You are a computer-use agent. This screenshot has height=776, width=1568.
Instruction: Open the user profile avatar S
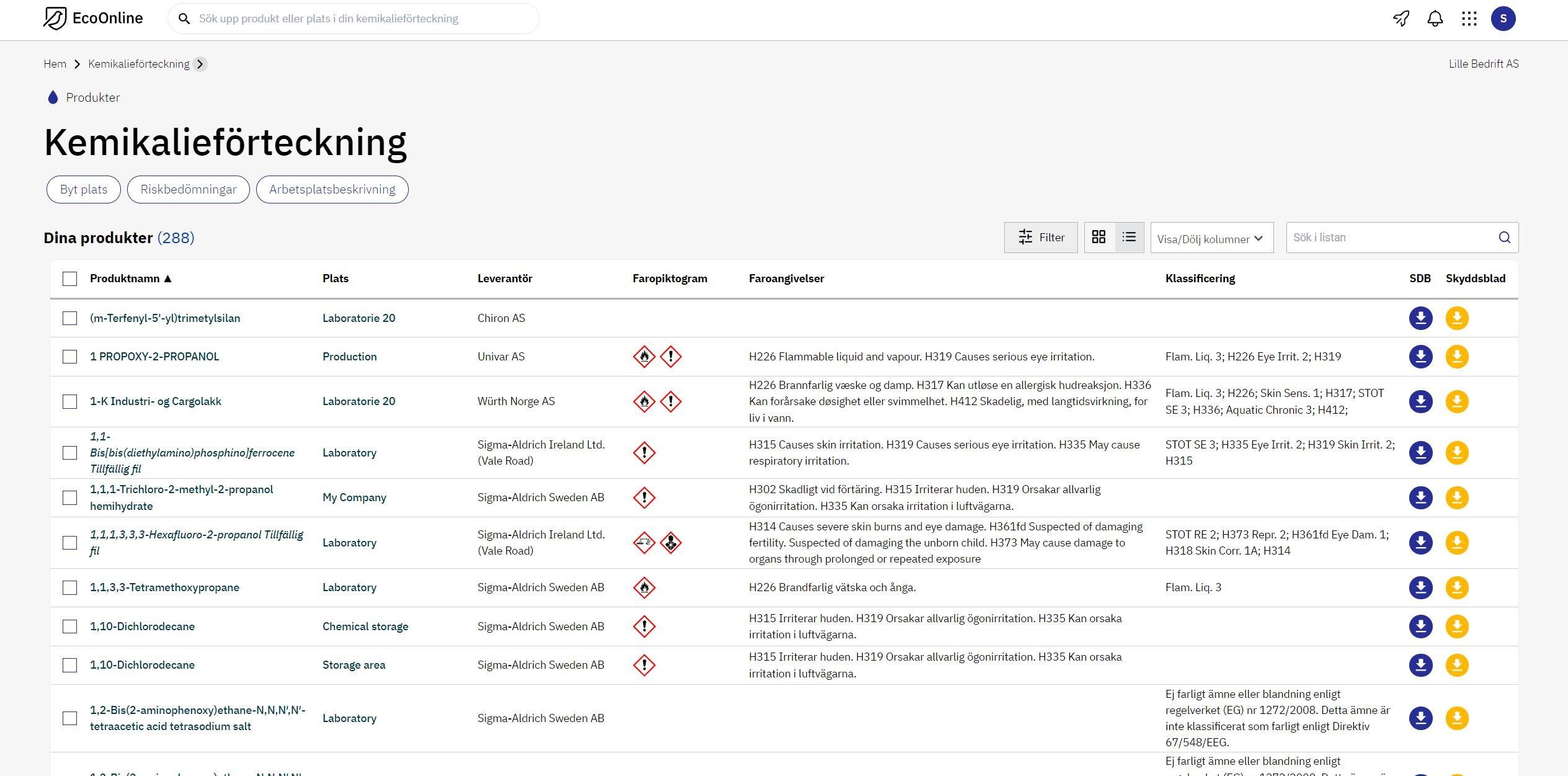pyautogui.click(x=1503, y=19)
